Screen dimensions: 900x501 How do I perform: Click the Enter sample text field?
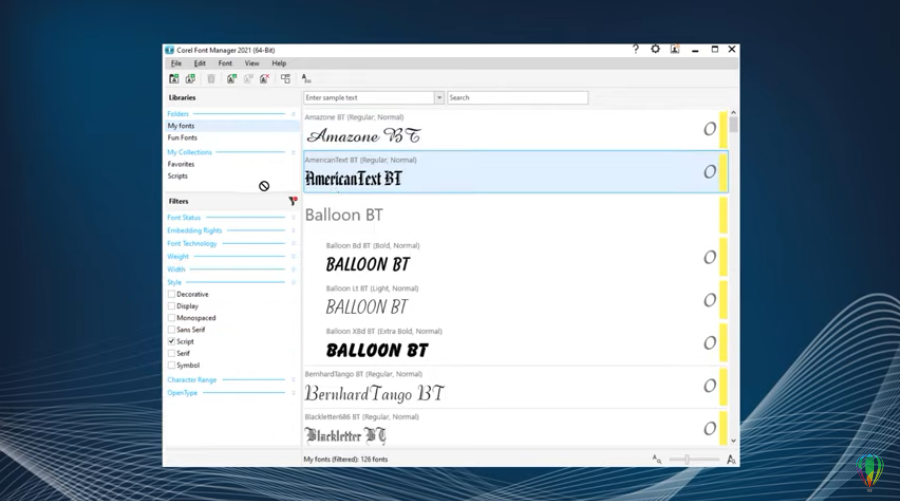(369, 98)
